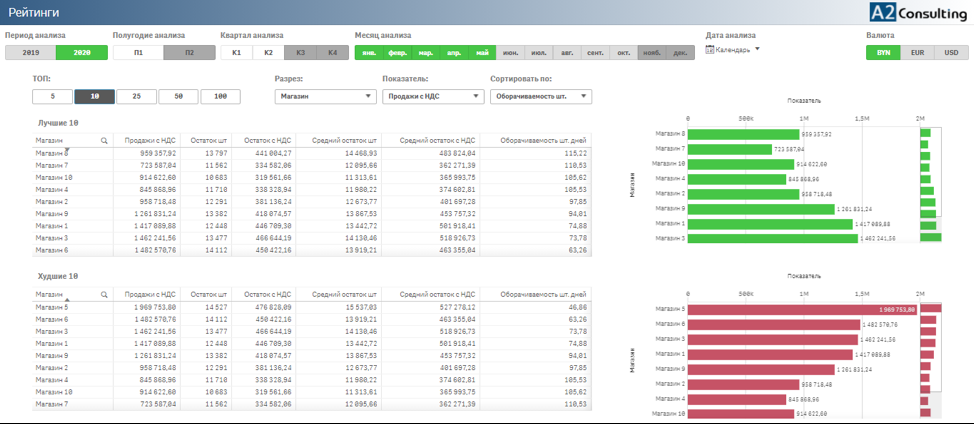Select Магазин 8 row in Лучшие 10
Image resolution: width=974 pixels, height=424 pixels.
coord(312,153)
